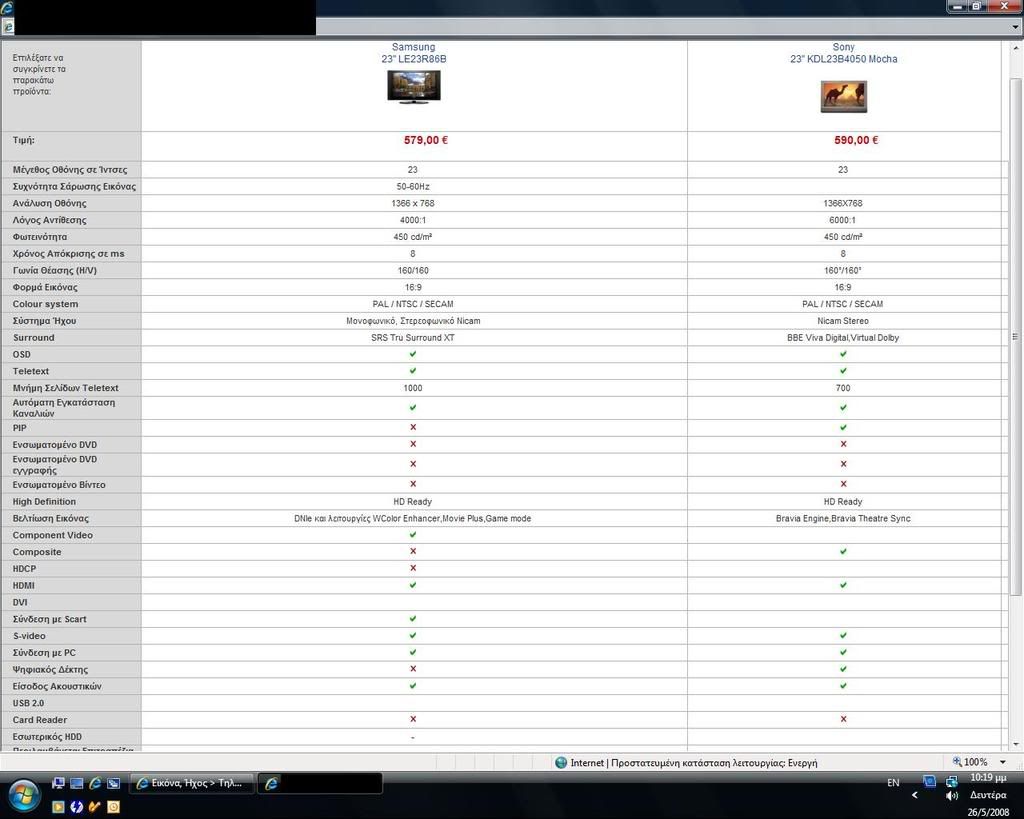Click the SRS Tru Surround XT value
Image resolution: width=1024 pixels, height=819 pixels.
413,338
